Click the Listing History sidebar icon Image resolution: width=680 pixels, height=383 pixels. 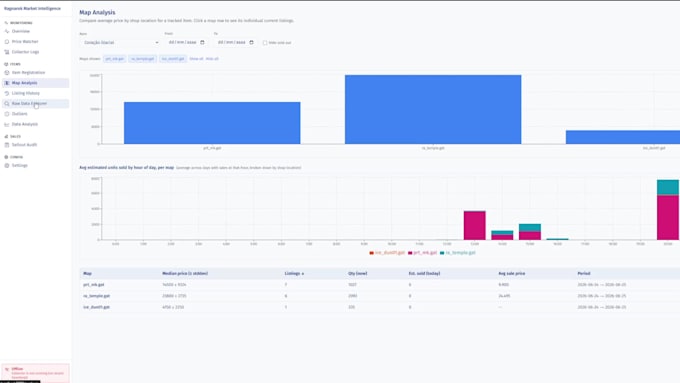pyautogui.click(x=7, y=93)
